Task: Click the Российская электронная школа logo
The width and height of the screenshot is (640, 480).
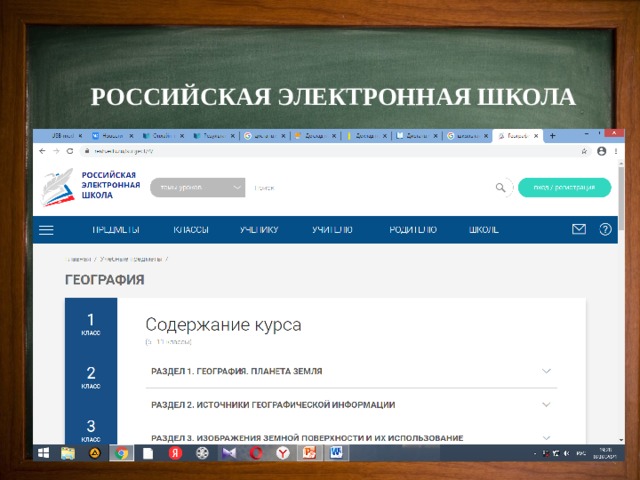Action: (x=91, y=187)
